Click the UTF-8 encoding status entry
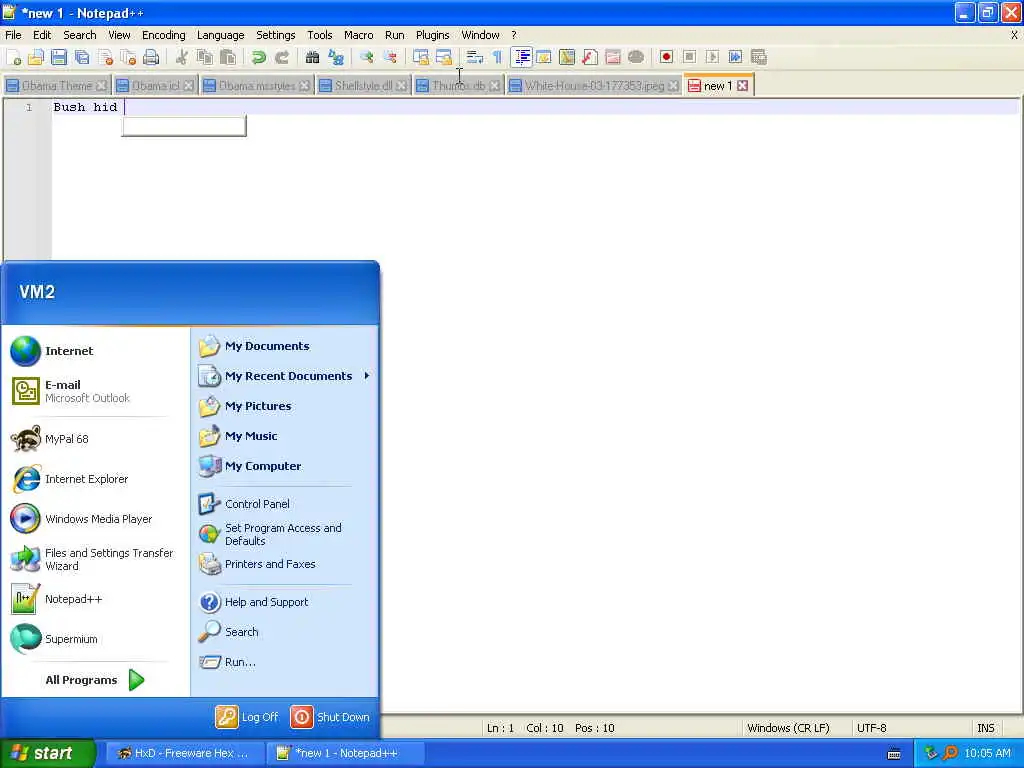1024x768 pixels. tap(871, 728)
